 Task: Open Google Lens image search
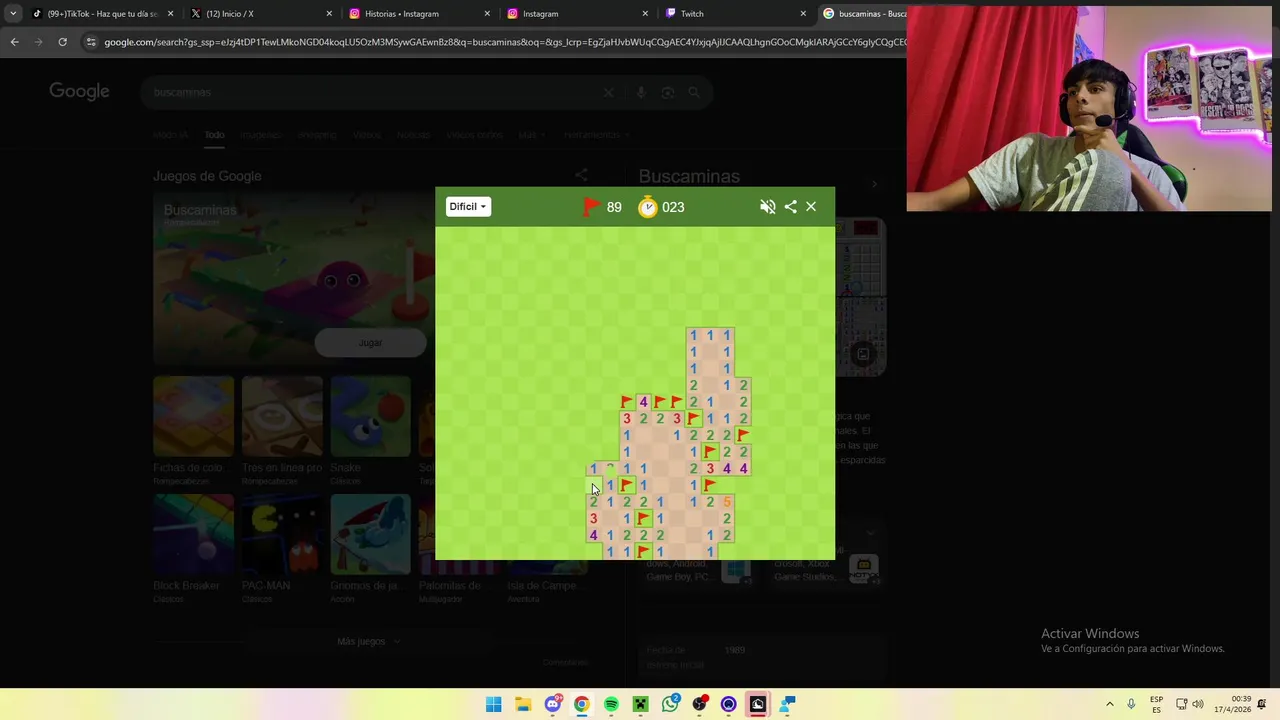[x=668, y=92]
